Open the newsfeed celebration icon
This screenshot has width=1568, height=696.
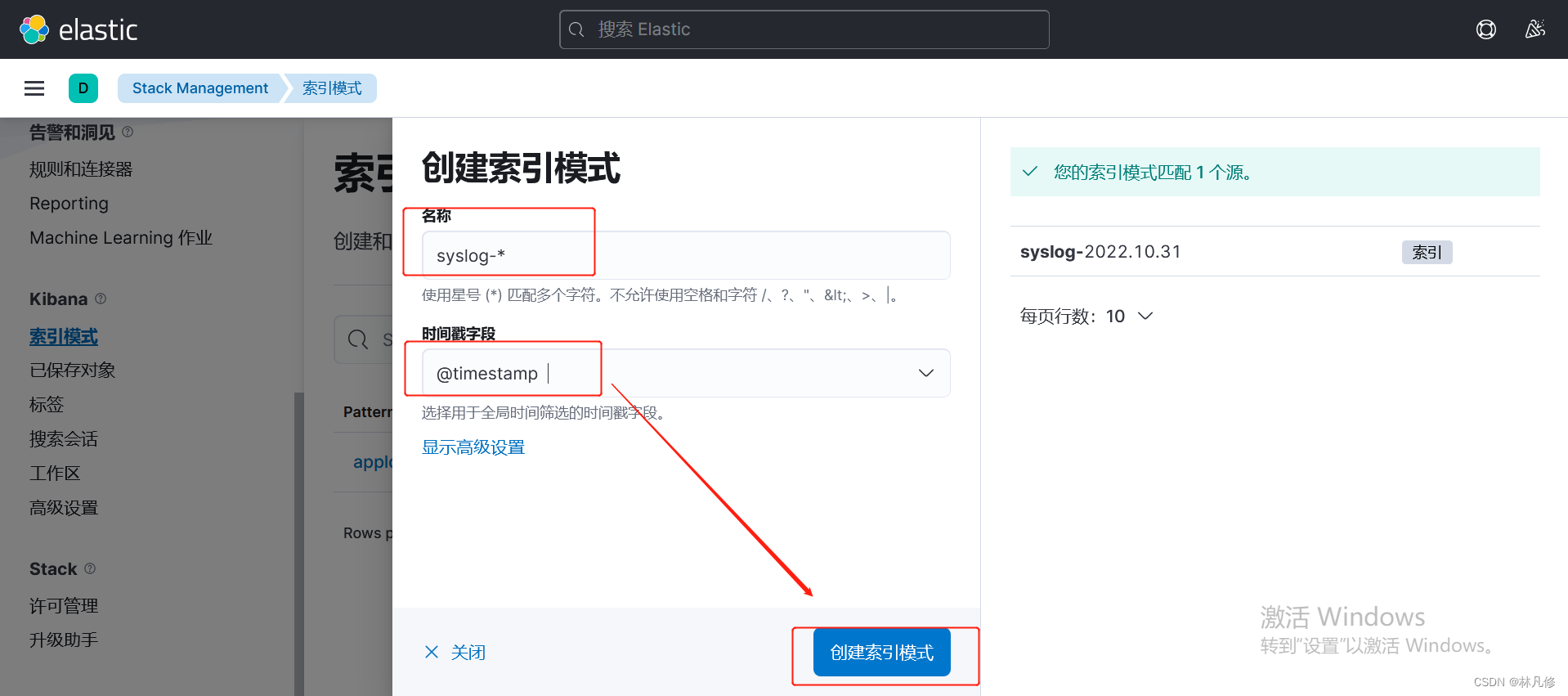(x=1535, y=29)
